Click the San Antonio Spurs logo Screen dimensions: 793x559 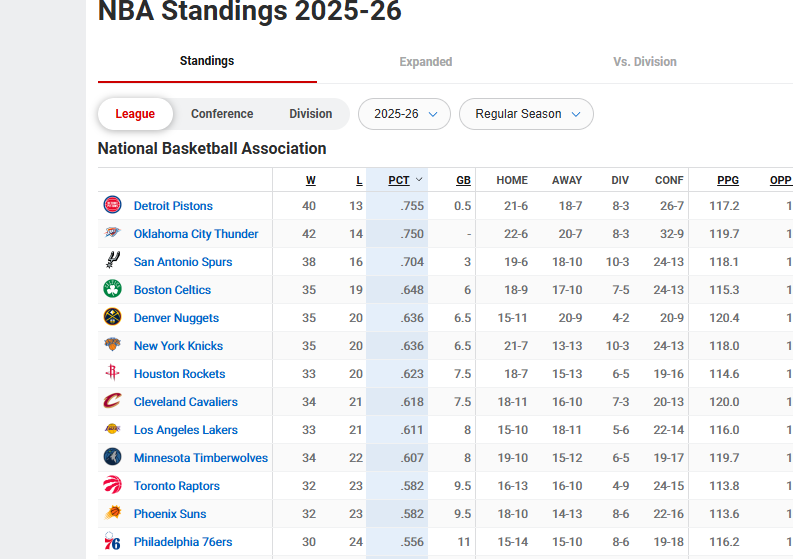112,262
